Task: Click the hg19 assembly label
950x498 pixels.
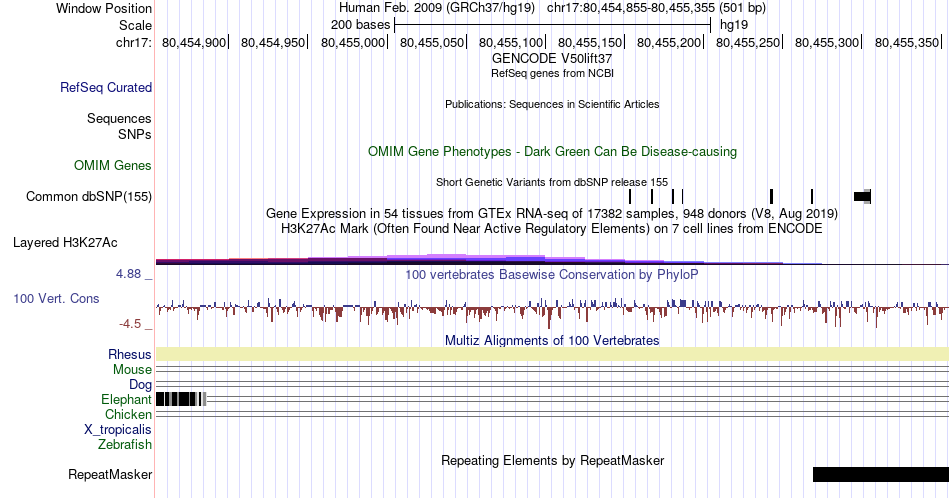Action: pos(734,25)
